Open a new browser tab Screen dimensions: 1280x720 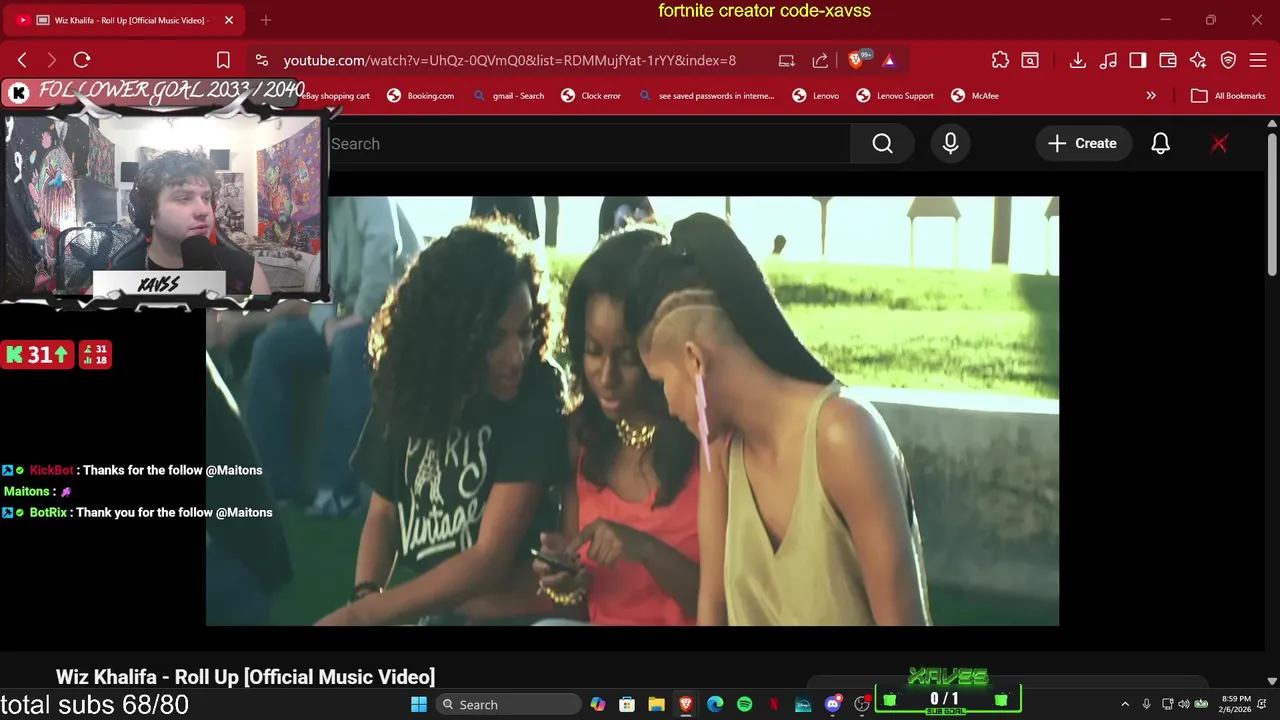(265, 20)
